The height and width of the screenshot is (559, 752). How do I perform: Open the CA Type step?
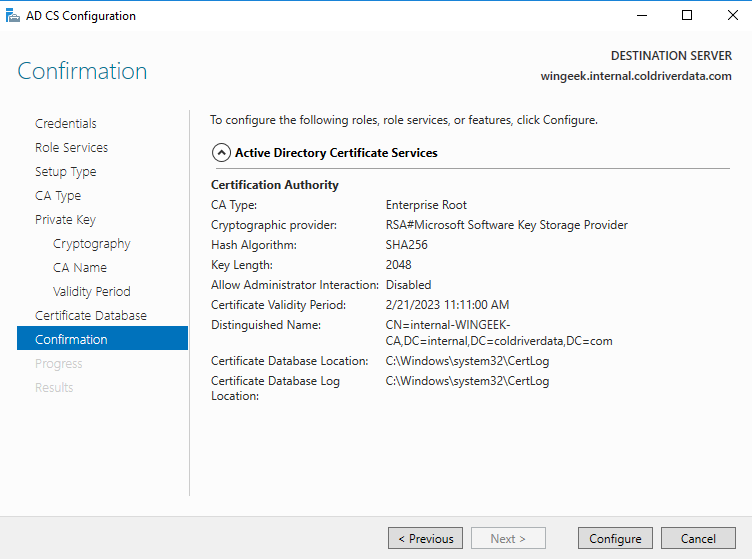point(58,195)
